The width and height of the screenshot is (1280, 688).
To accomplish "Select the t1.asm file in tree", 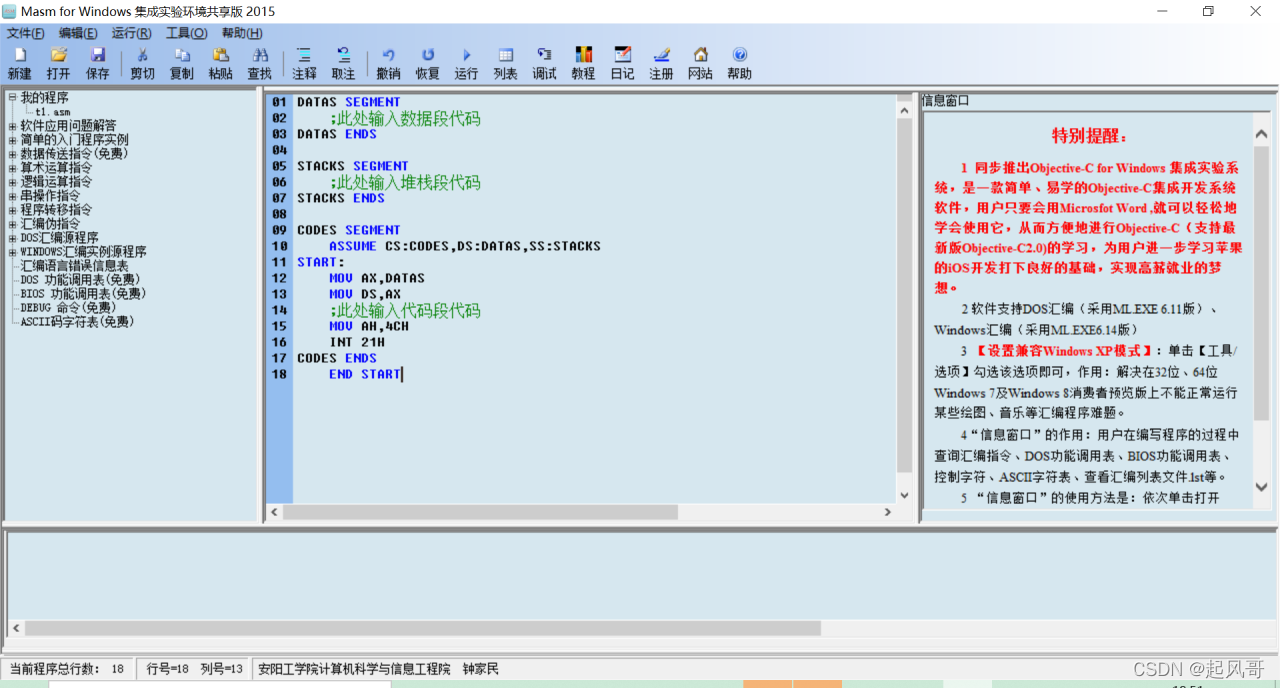I will pos(53,112).
